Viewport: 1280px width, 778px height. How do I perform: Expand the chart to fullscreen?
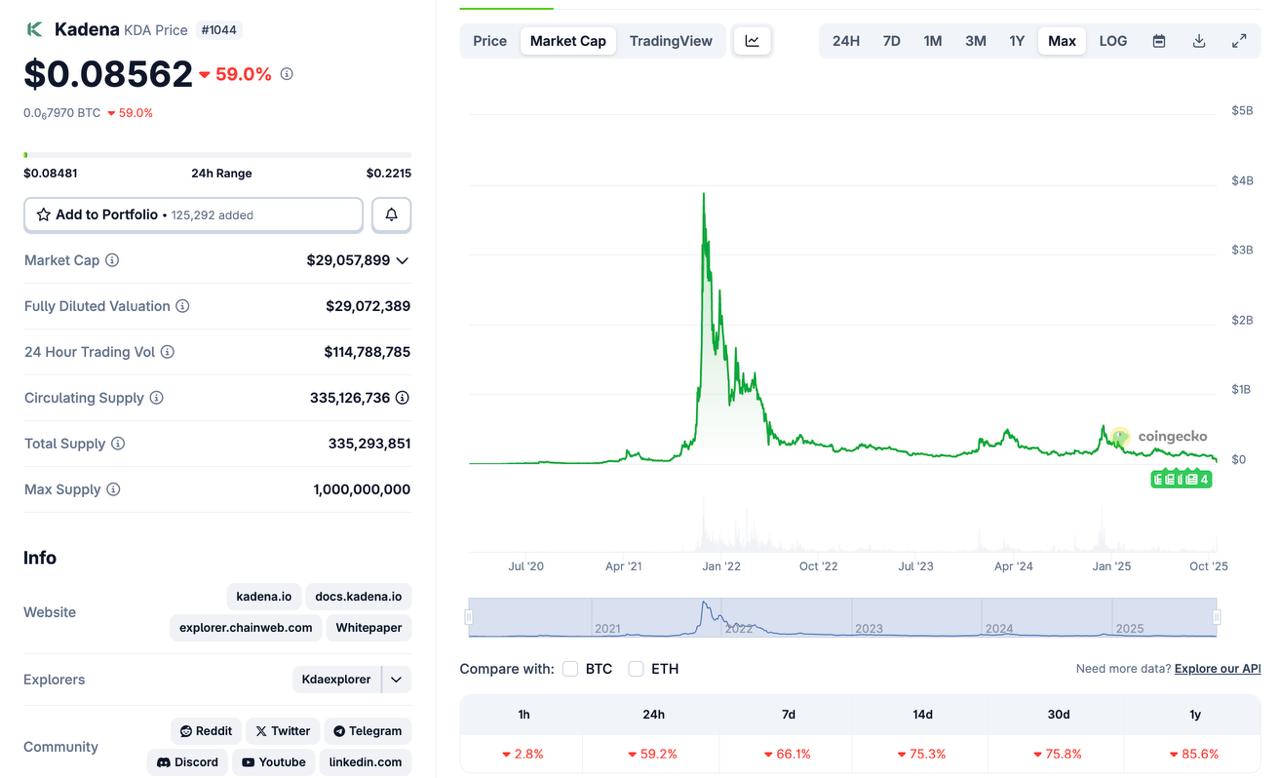coord(1239,41)
